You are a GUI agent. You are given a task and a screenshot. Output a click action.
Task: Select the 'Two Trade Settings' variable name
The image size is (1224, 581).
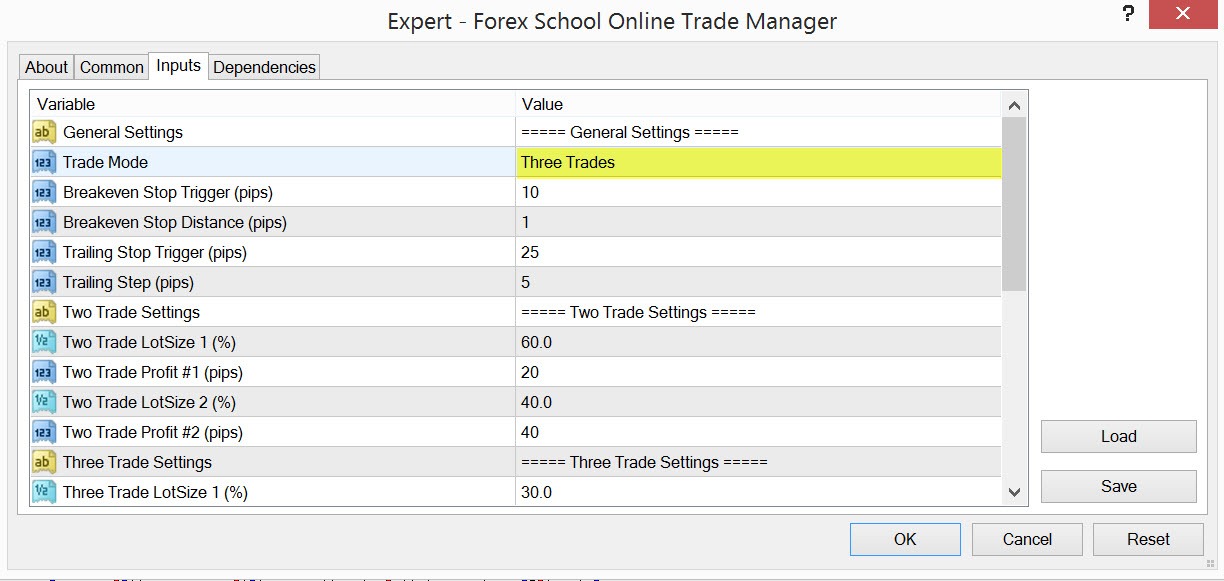[131, 312]
